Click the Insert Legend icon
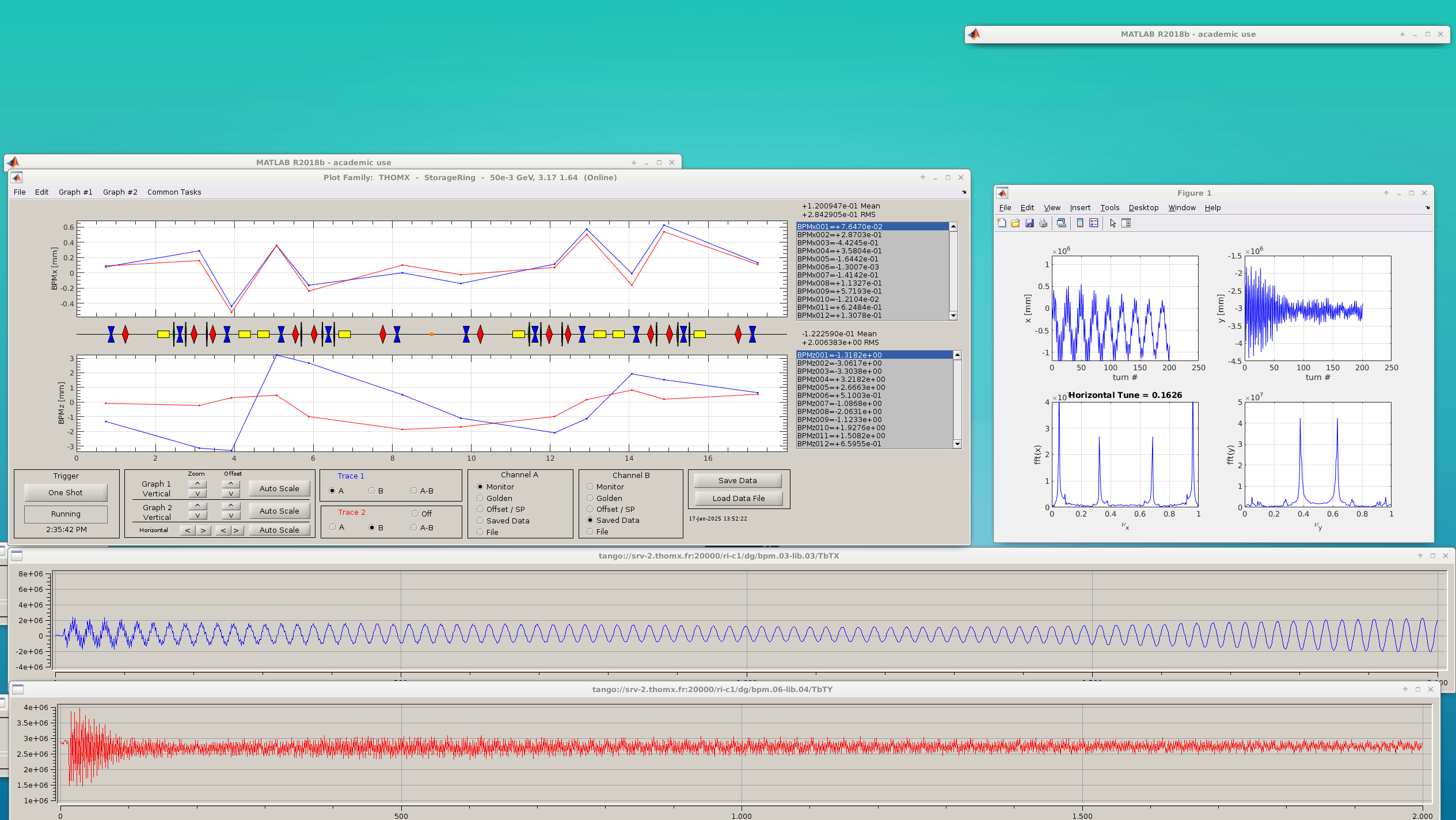Viewport: 1456px width, 820px height. pos(1093,223)
